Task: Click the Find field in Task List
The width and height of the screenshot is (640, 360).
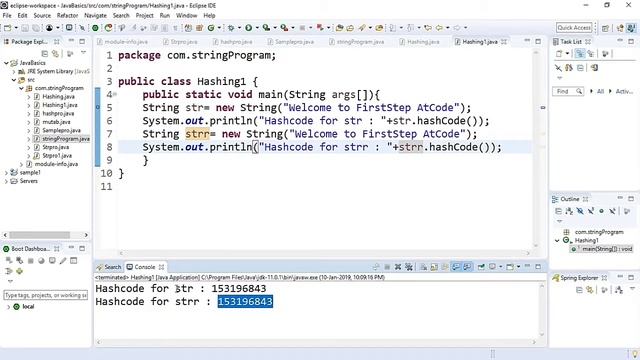Action: point(568,91)
